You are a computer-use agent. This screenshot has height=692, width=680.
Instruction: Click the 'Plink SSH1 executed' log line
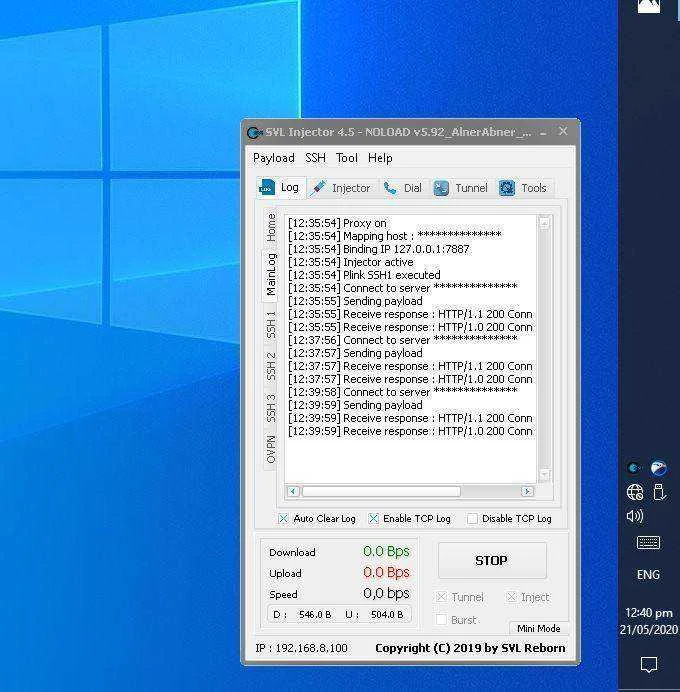pos(364,275)
